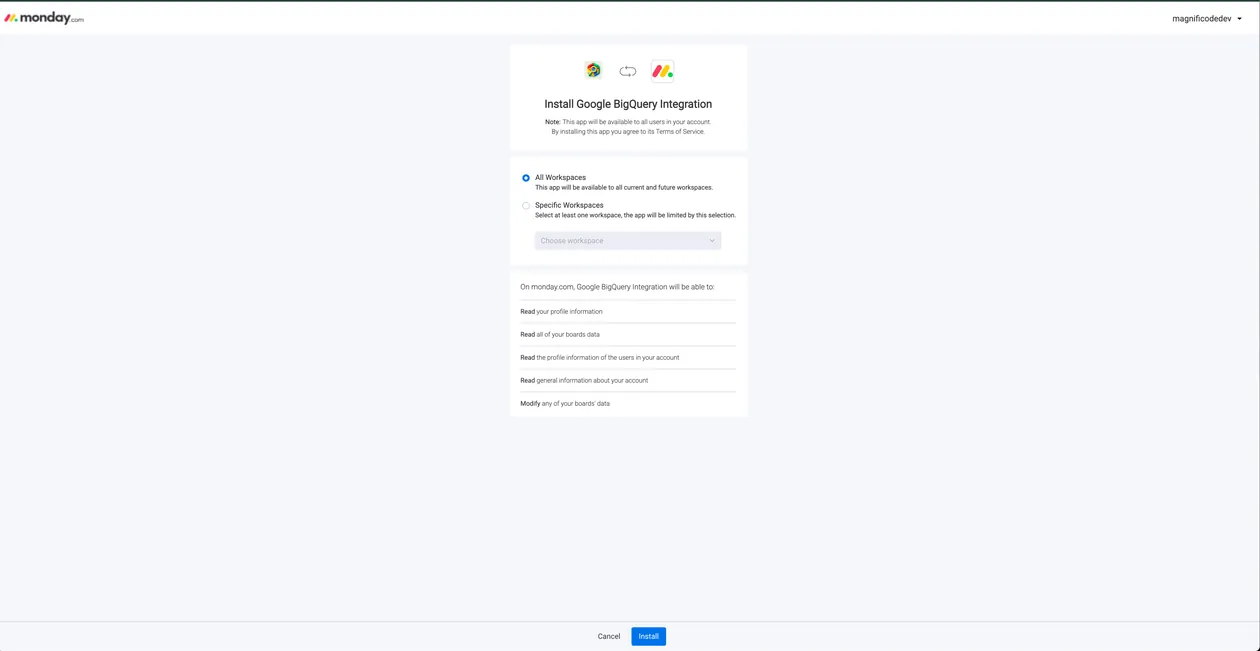
Task: Click the 'Google BigQuery Integration will be able to' line
Action: click(x=617, y=287)
